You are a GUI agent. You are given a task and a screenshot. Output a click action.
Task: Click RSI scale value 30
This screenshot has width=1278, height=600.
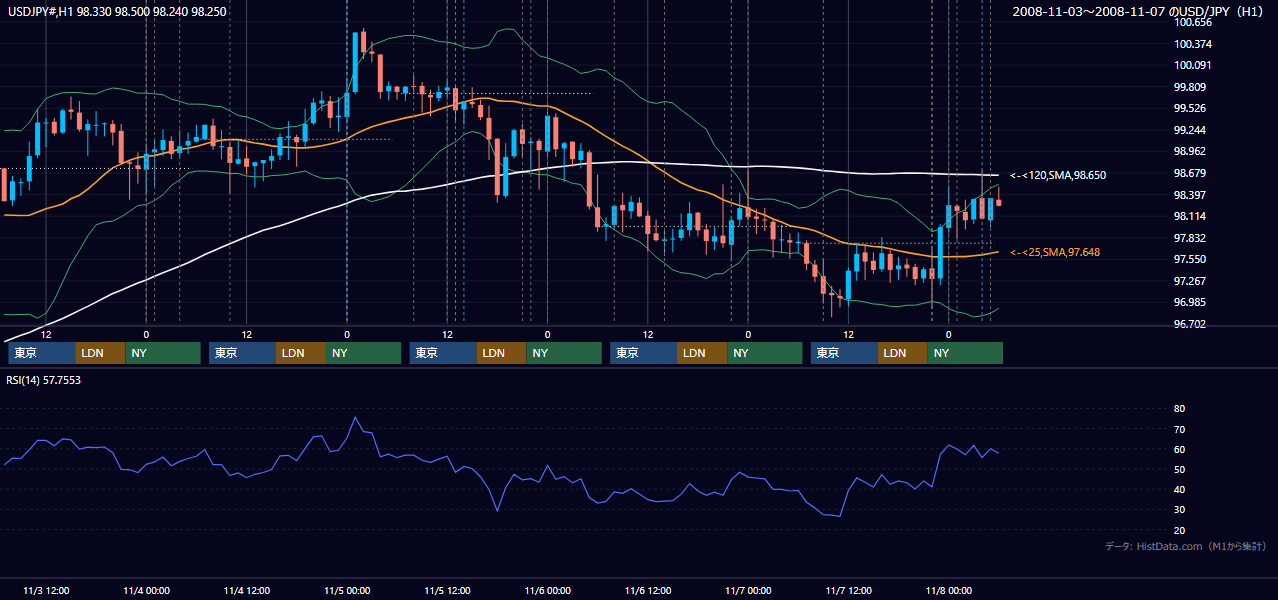pos(1180,510)
